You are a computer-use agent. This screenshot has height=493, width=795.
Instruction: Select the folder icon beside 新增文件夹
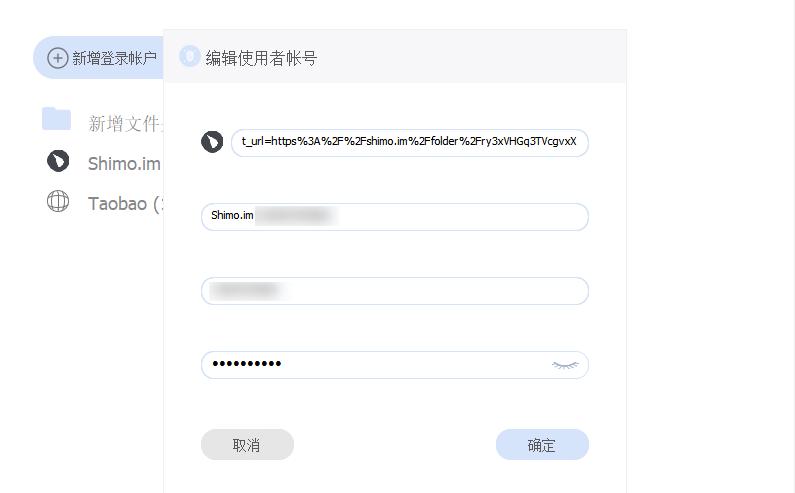click(x=56, y=120)
